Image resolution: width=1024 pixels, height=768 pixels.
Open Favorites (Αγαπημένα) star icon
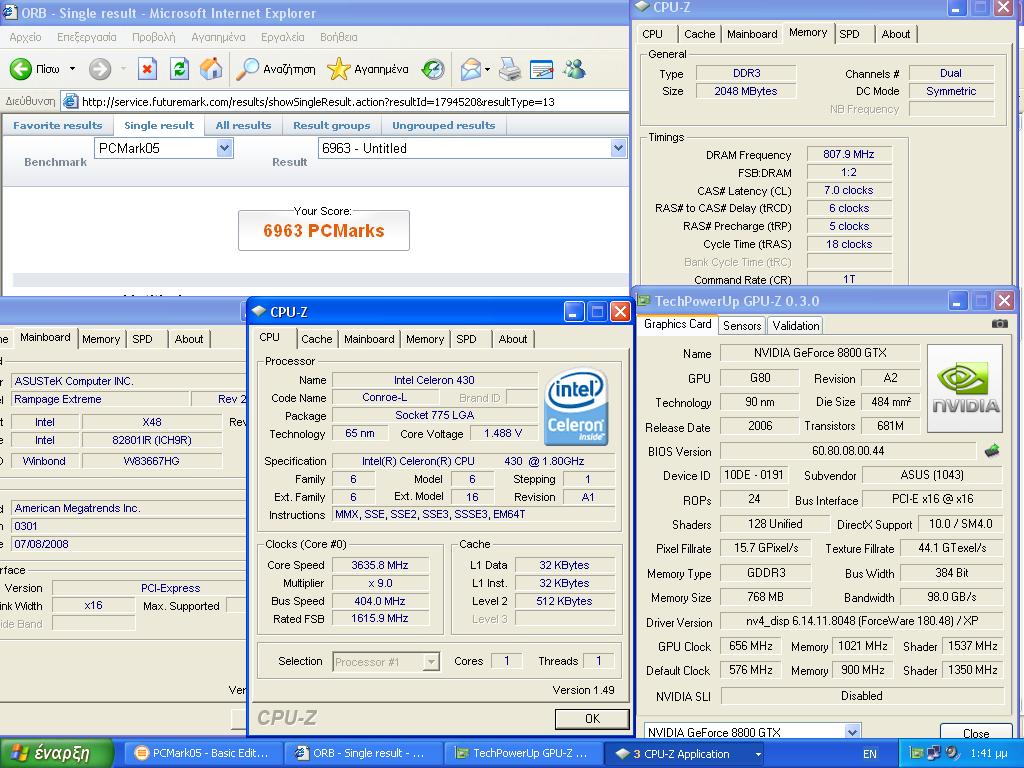click(338, 69)
